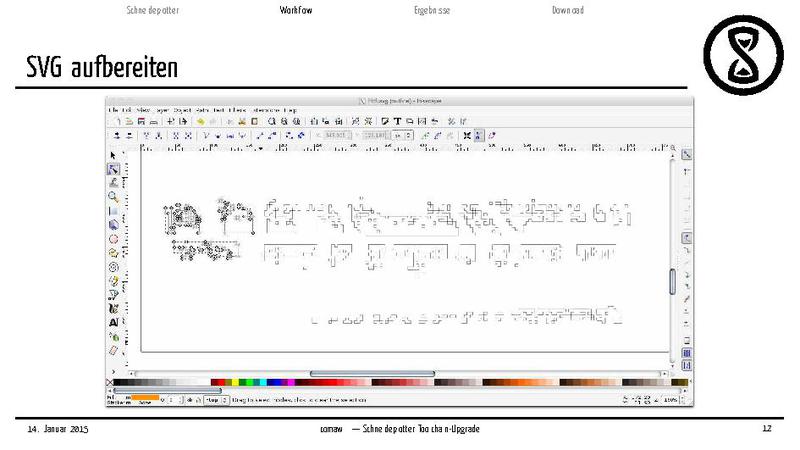Select the Pencil freehand tool
The width and height of the screenshot is (800, 450).
[113, 281]
